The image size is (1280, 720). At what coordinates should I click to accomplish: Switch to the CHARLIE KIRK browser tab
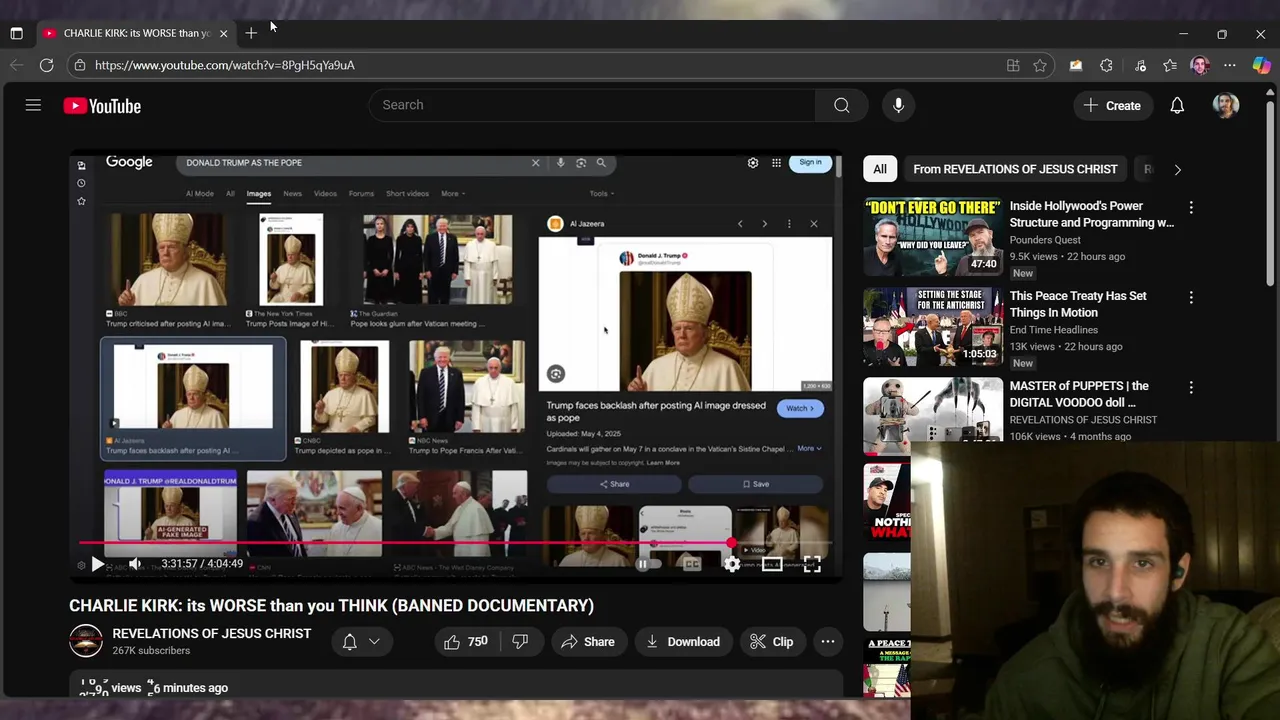(x=137, y=33)
